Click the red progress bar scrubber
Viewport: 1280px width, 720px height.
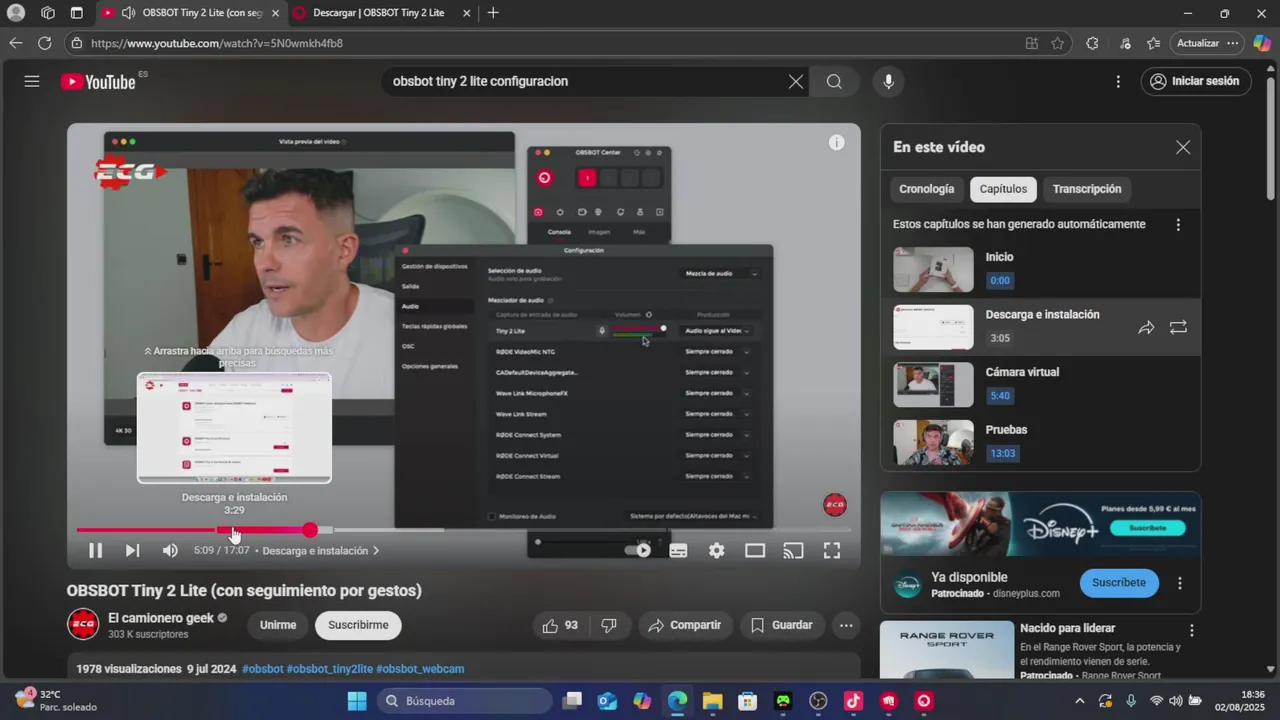point(310,530)
